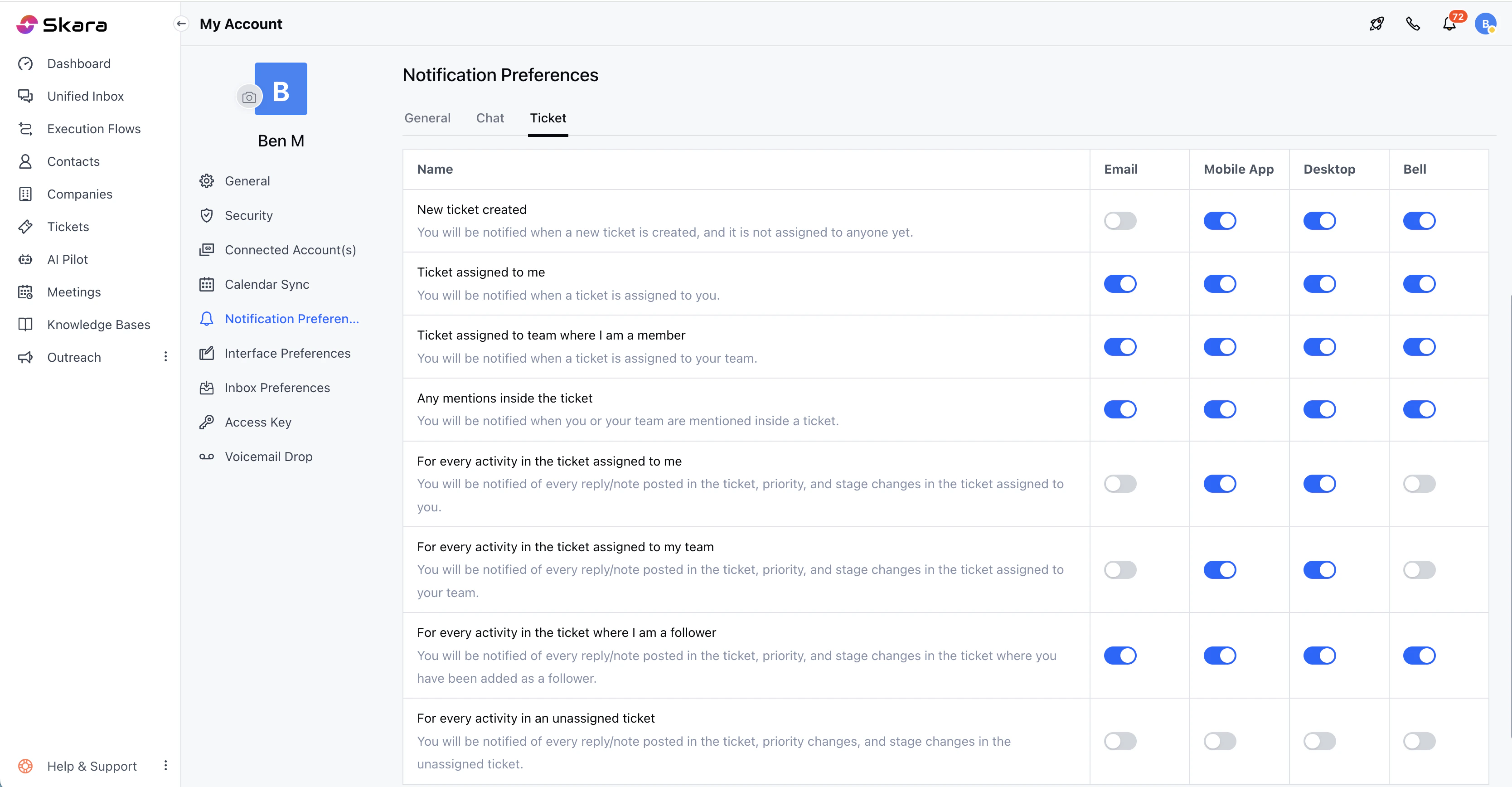Screen dimensions: 1512x787
Task: Open more options next to Outreach
Action: [x=165, y=357]
